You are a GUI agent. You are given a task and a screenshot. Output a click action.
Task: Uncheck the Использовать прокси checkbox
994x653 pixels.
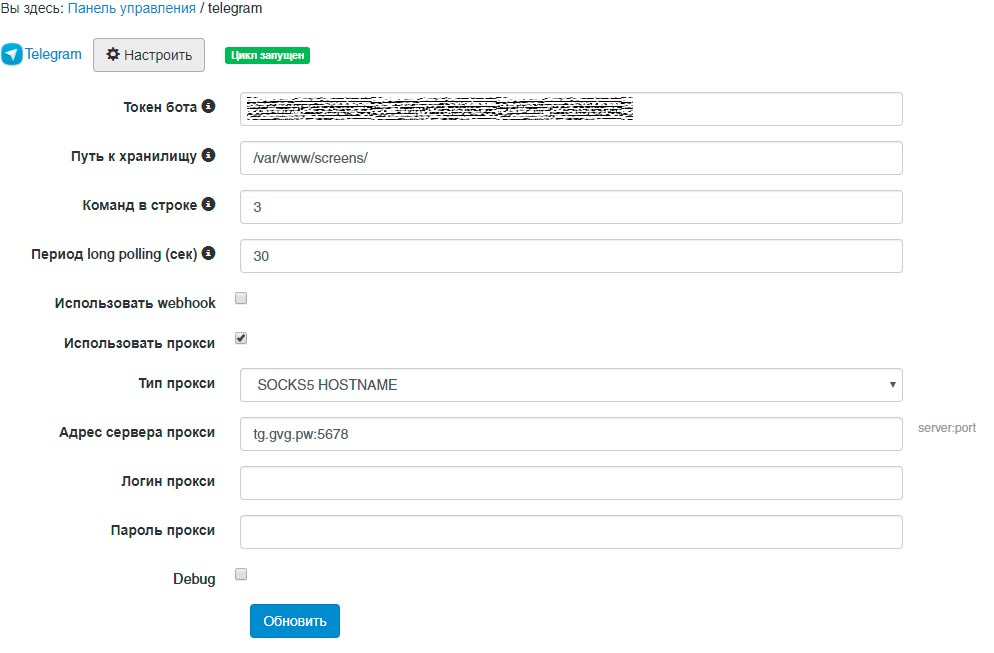[241, 338]
